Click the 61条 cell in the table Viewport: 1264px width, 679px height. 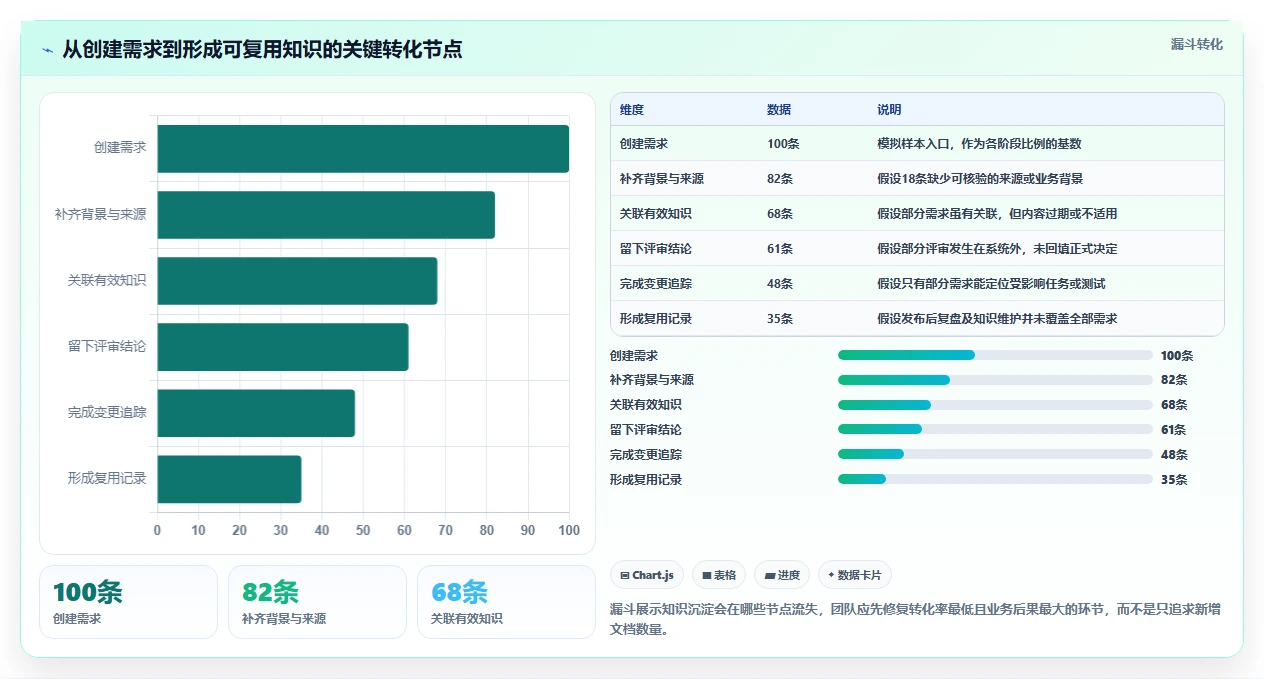(780, 249)
